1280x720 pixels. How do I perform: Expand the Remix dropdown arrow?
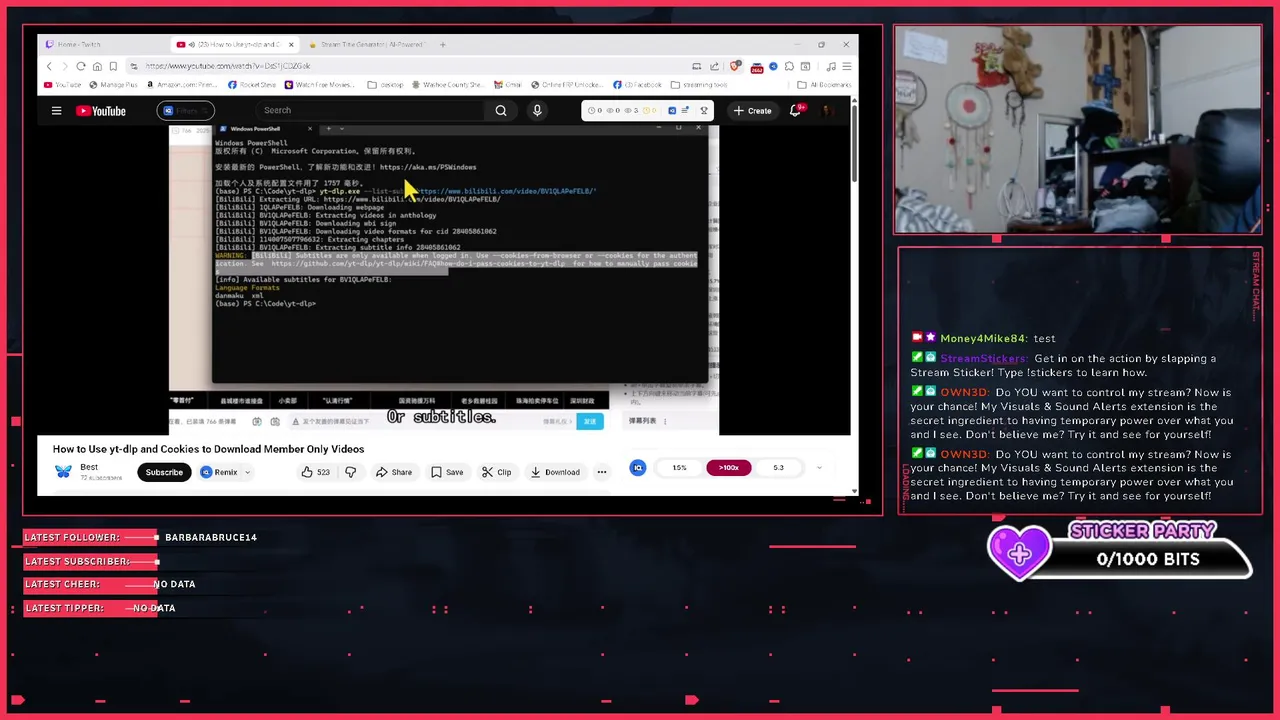[247, 472]
